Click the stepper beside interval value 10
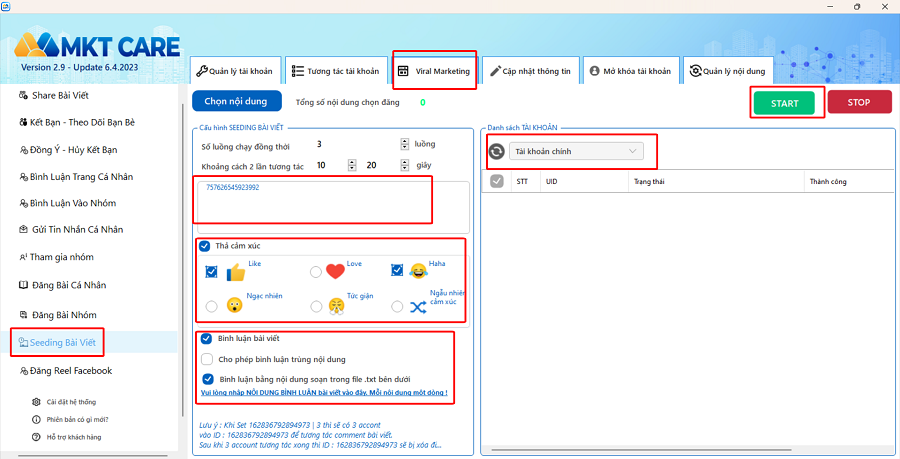The height and width of the screenshot is (459, 900). tap(352, 165)
